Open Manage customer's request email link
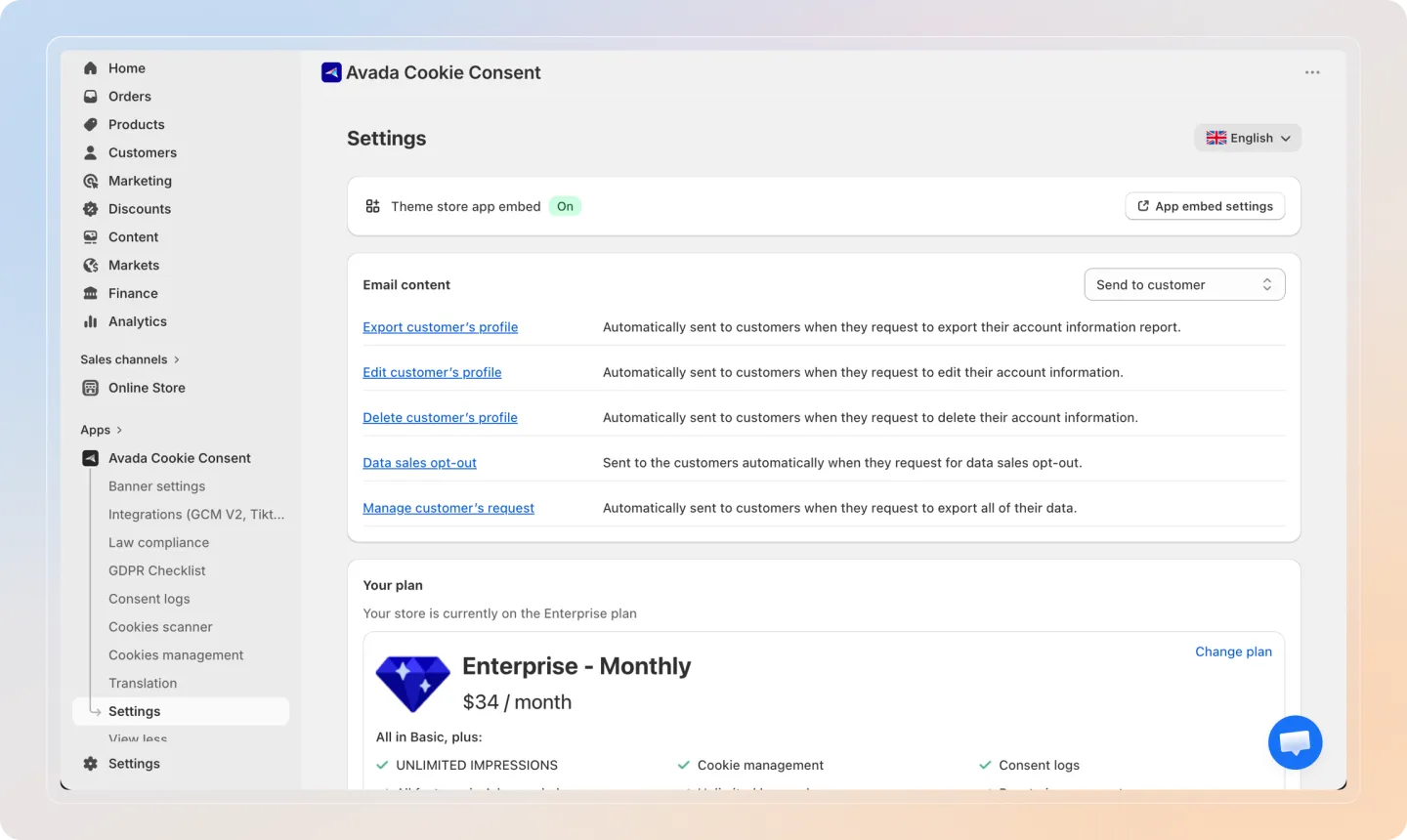This screenshot has width=1407, height=840. (448, 508)
